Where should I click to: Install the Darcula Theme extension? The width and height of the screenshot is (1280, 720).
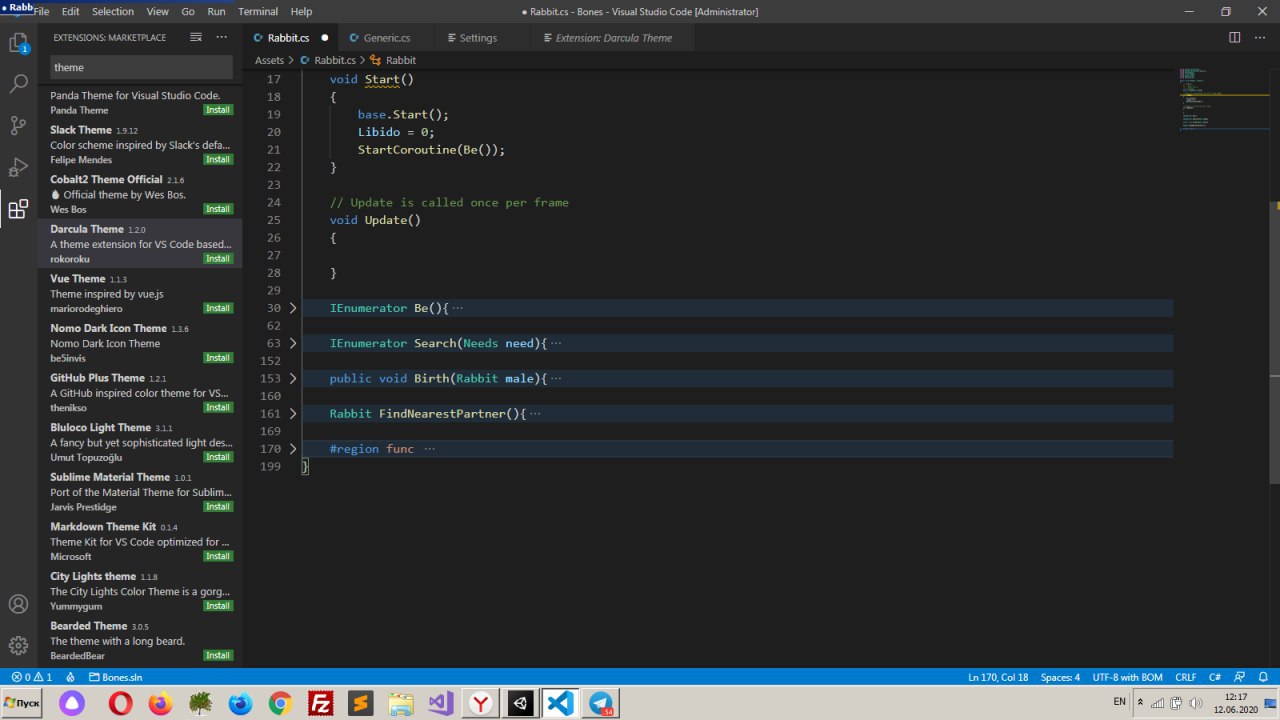218,258
